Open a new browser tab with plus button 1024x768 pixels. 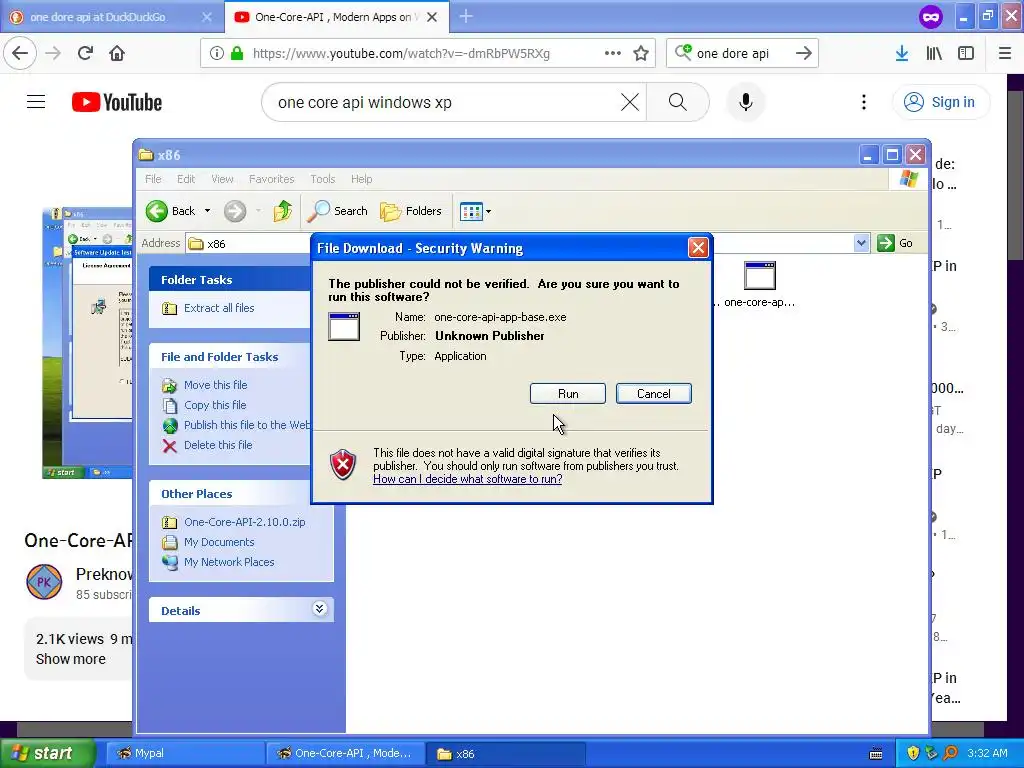[466, 17]
